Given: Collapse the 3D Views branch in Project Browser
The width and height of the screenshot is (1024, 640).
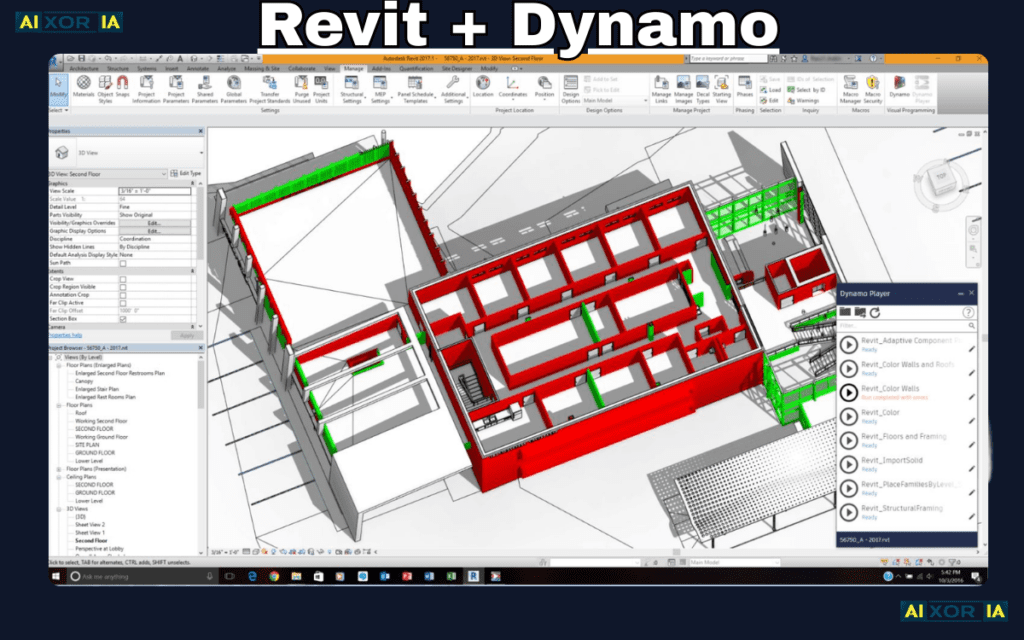Looking at the screenshot, I should tap(57, 509).
